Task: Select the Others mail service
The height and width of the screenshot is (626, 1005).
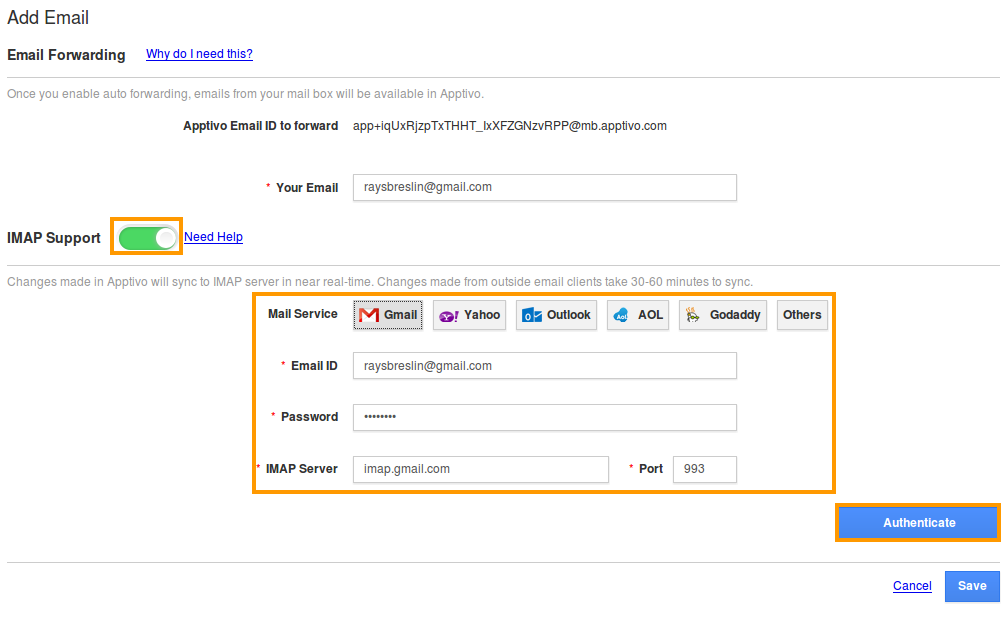Action: tap(802, 315)
